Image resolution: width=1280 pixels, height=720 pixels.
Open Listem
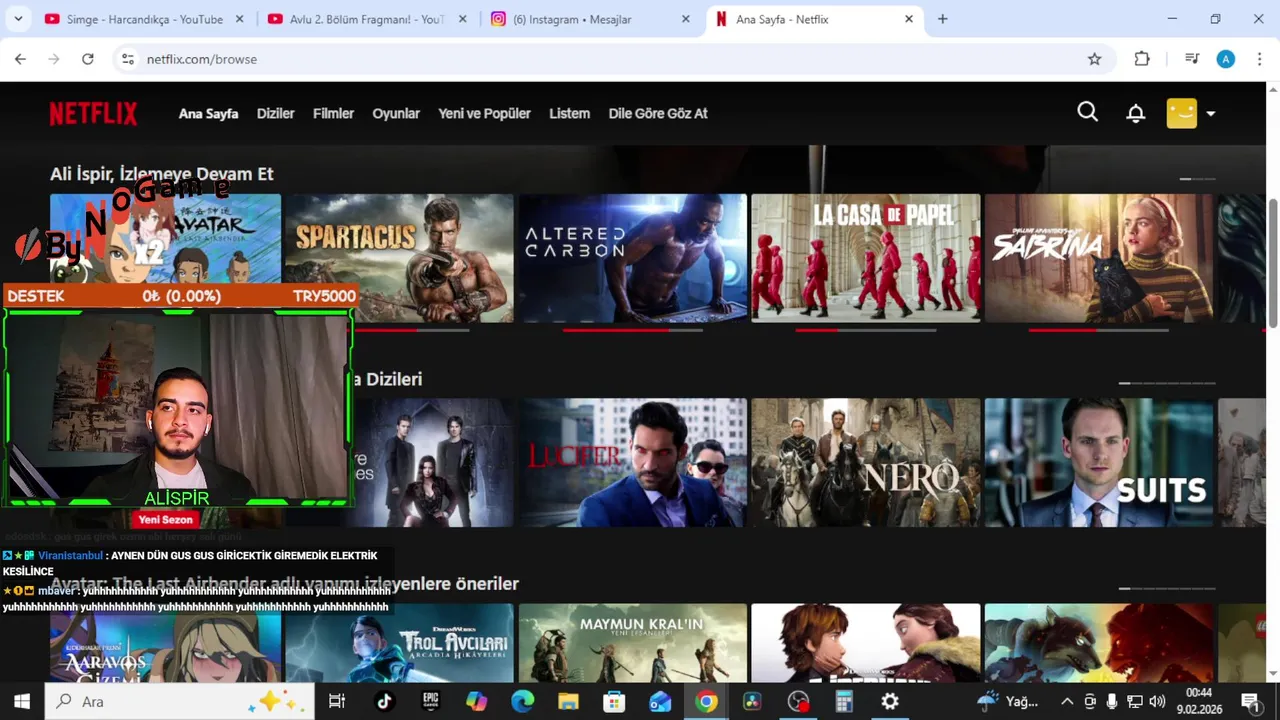click(569, 114)
